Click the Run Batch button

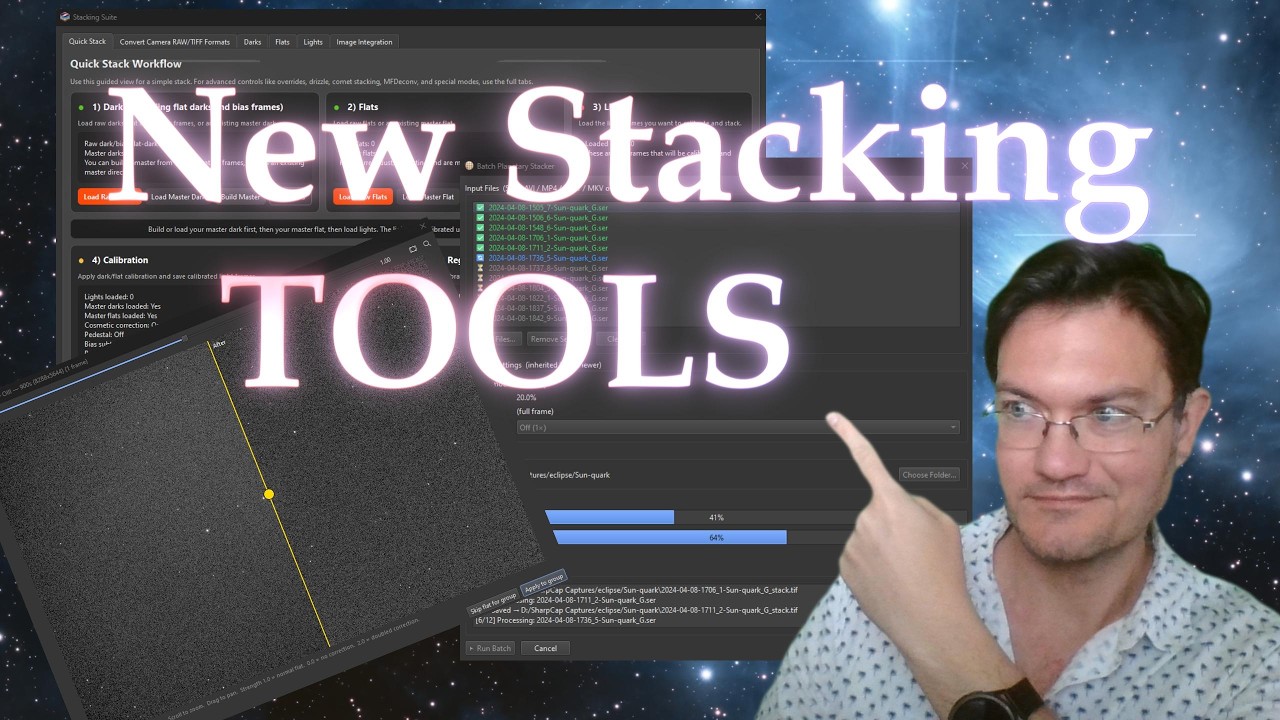pyautogui.click(x=491, y=648)
